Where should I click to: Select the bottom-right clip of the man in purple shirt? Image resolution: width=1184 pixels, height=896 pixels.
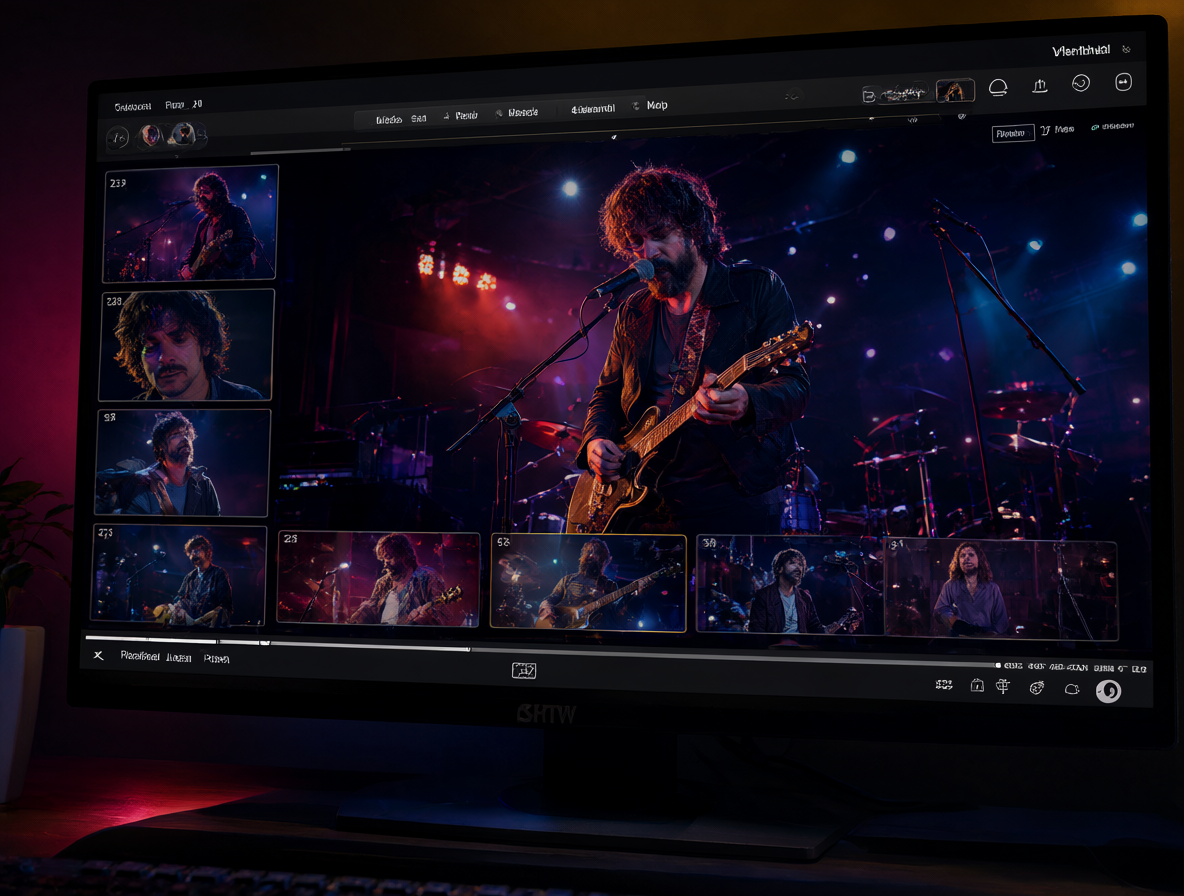click(1001, 589)
